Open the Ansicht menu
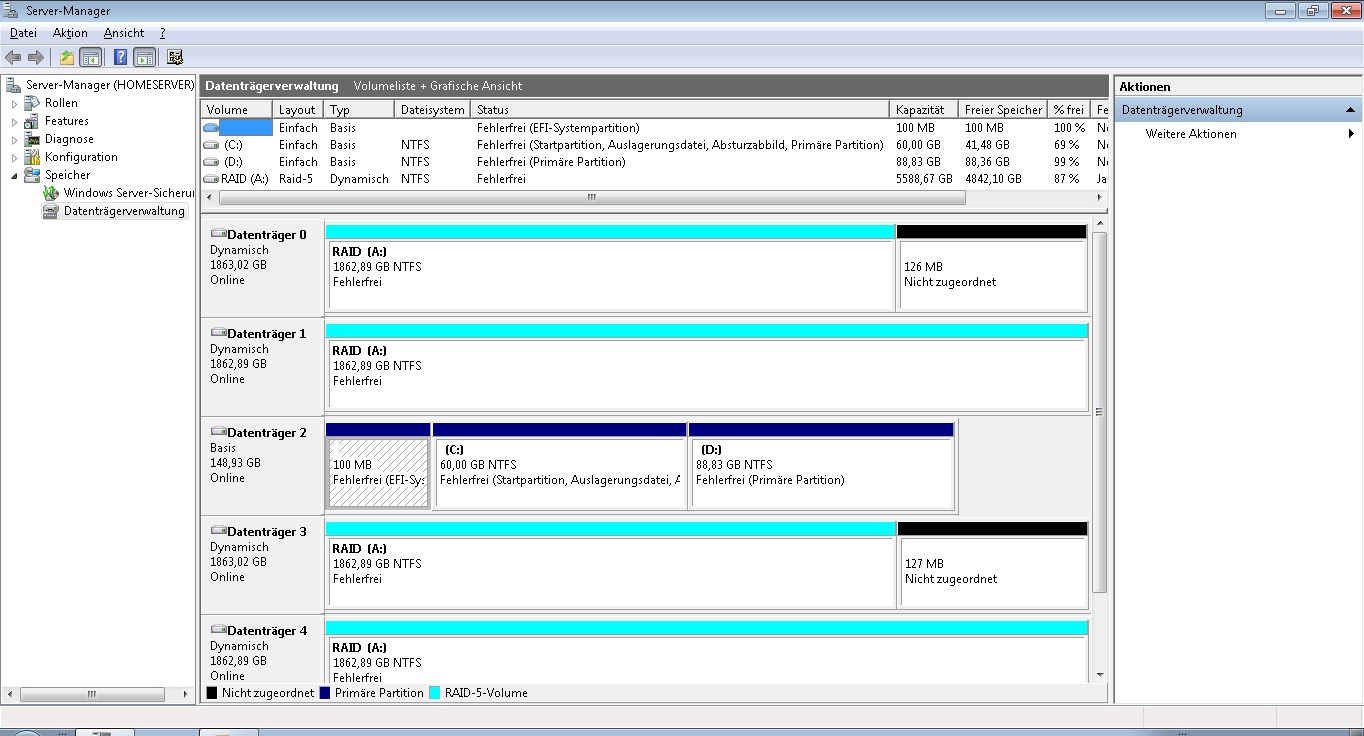 click(x=124, y=33)
